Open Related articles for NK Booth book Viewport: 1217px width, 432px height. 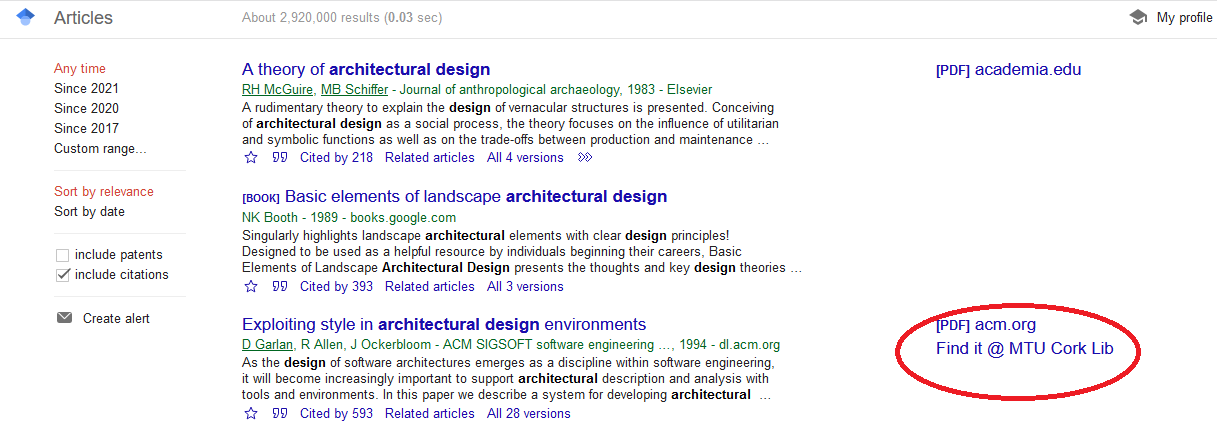click(x=430, y=287)
